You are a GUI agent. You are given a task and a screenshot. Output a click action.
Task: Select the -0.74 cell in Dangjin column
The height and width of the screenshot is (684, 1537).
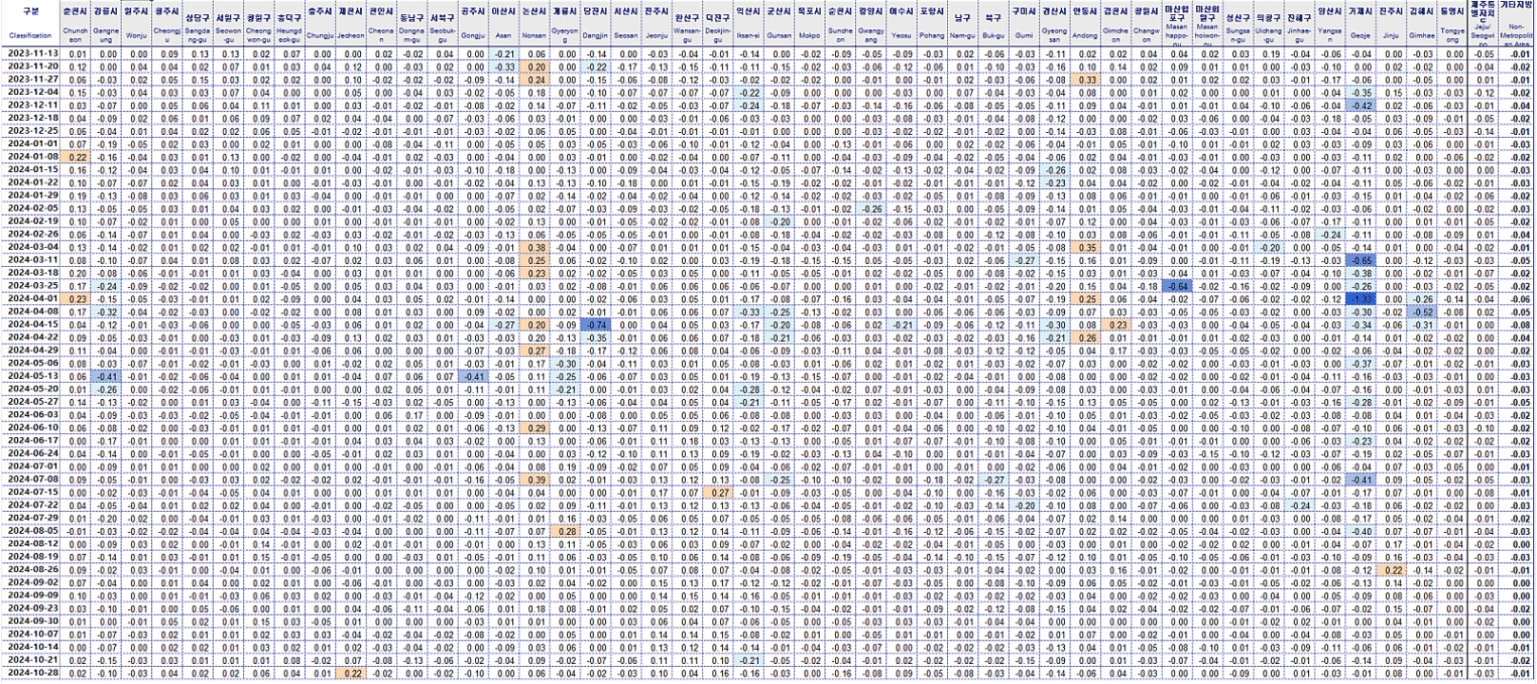pos(597,325)
